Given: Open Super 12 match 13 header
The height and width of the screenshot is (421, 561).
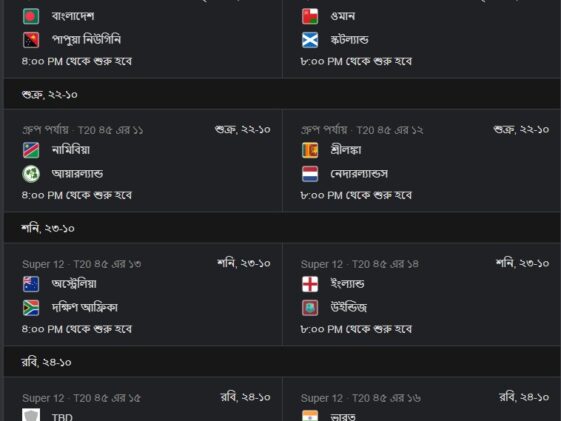Looking at the screenshot, I should click(x=82, y=264).
